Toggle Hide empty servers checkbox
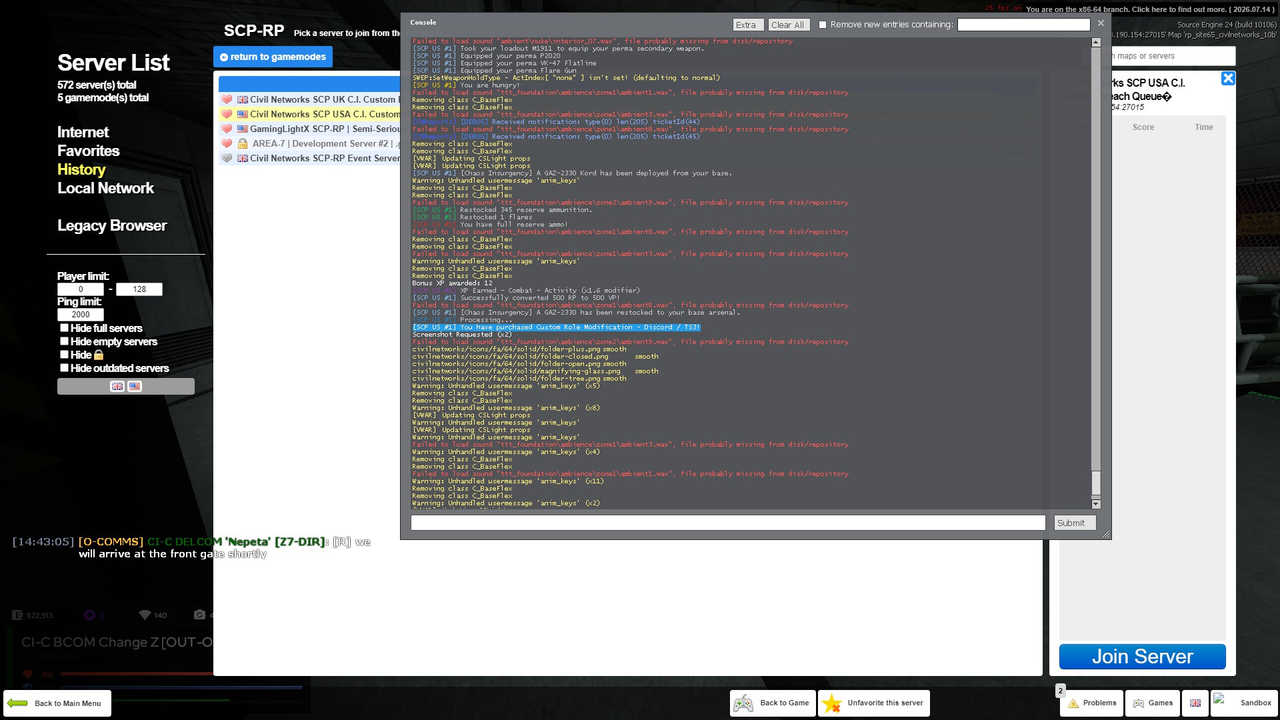 64,342
